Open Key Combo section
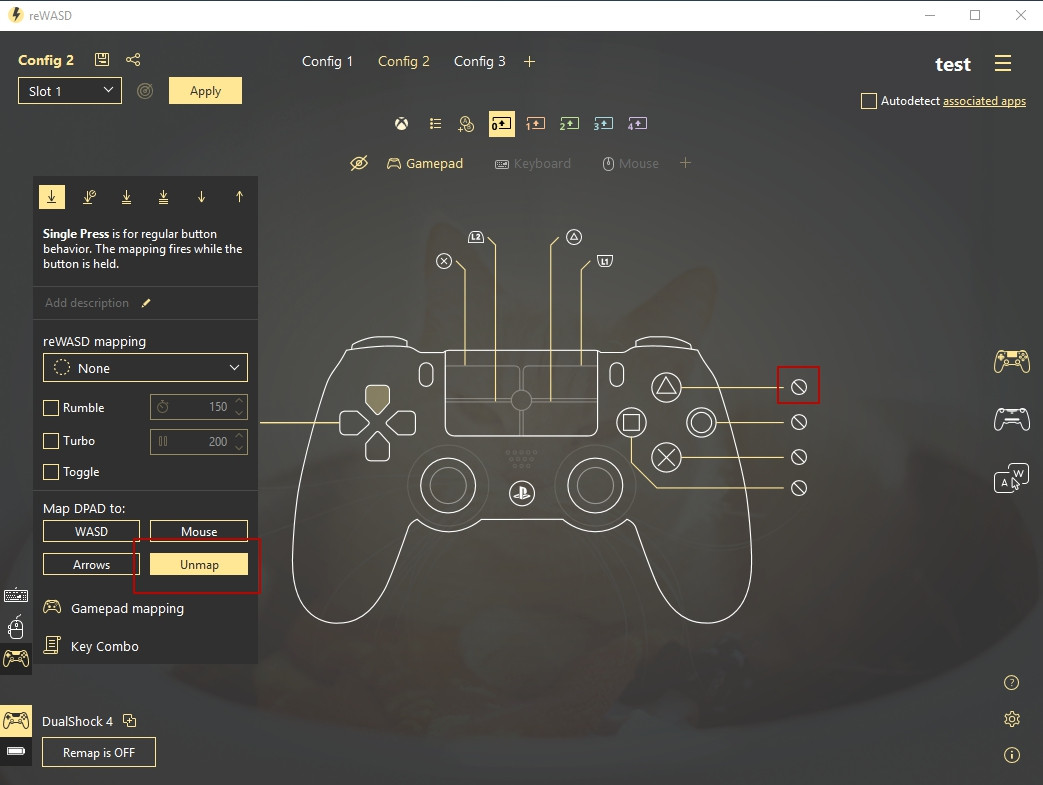Viewport: 1043px width, 785px height. tap(91, 646)
